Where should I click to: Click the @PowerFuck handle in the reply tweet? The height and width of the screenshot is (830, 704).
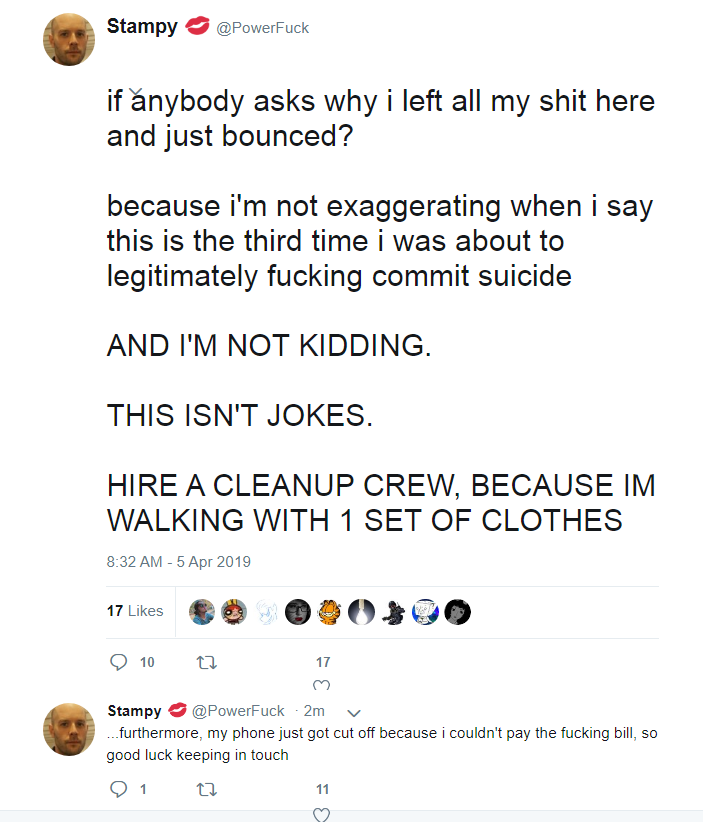pos(238,711)
